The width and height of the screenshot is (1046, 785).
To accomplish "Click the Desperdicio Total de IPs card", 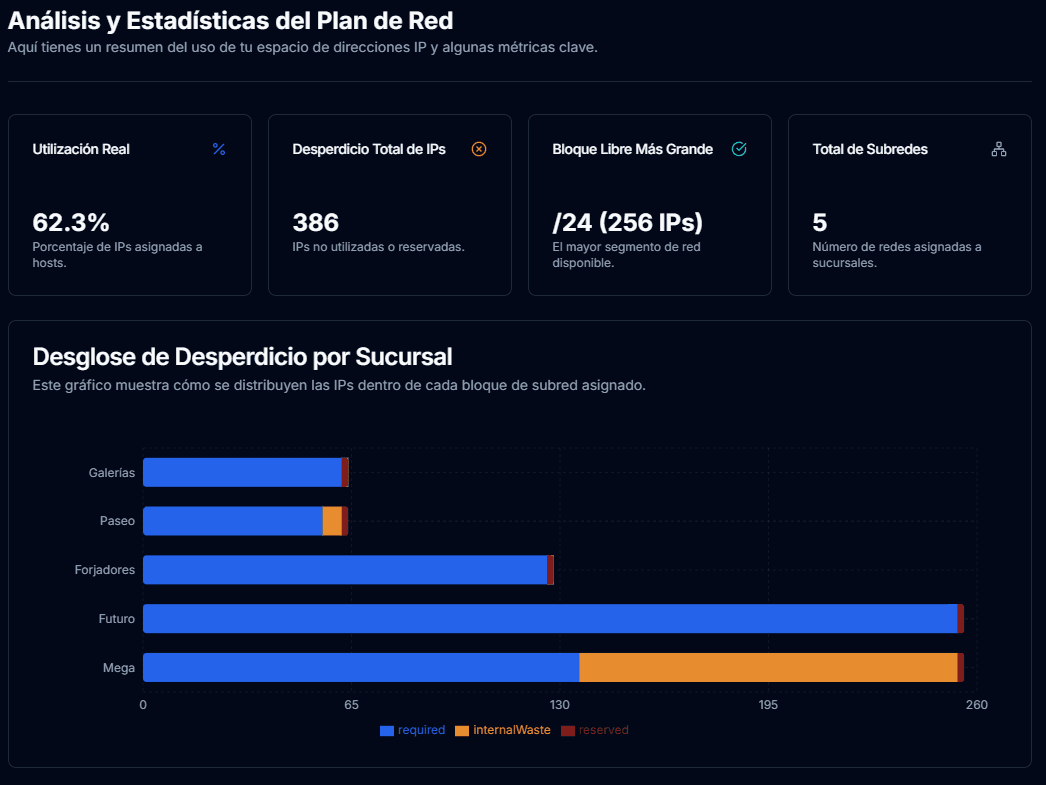I will point(389,203).
